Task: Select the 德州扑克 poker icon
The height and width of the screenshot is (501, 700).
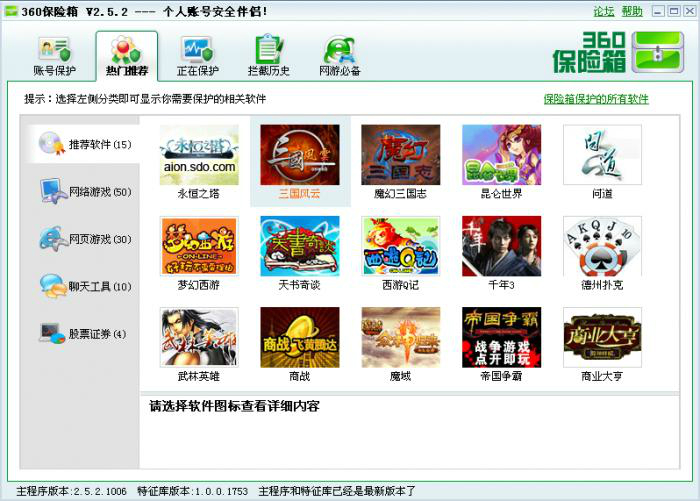Action: 602,246
